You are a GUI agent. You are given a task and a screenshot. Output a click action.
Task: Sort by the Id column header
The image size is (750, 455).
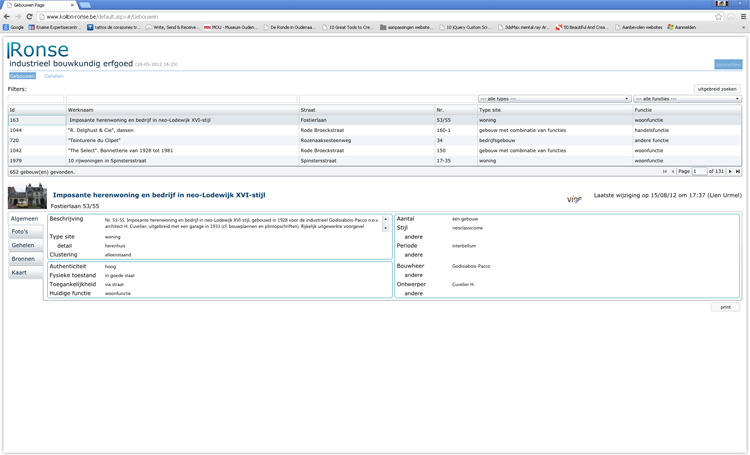click(37, 110)
